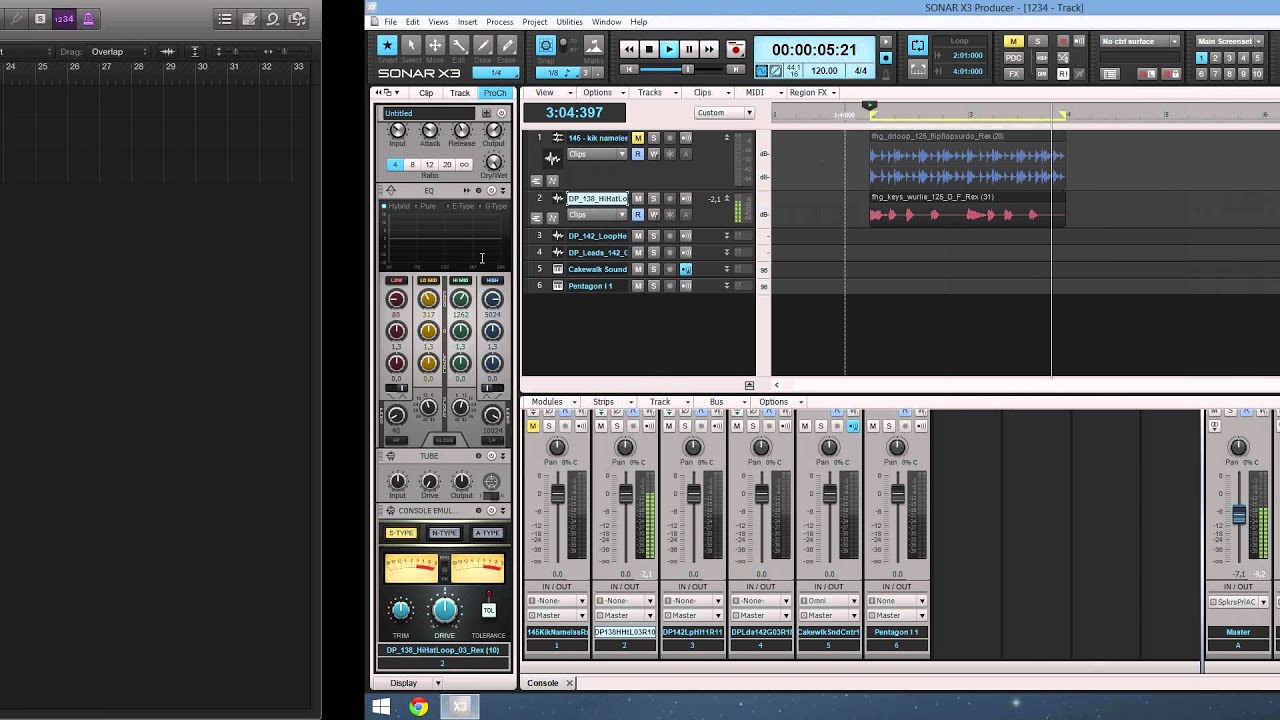
Task: Click the console emulator DRIVE knob
Action: (x=445, y=609)
